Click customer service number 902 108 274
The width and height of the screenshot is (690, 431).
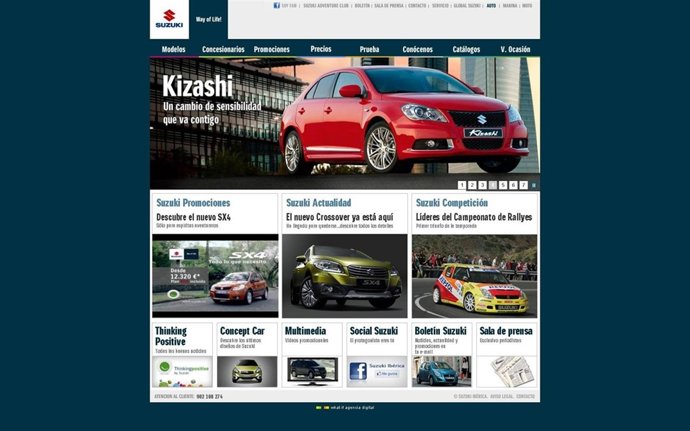(209, 397)
